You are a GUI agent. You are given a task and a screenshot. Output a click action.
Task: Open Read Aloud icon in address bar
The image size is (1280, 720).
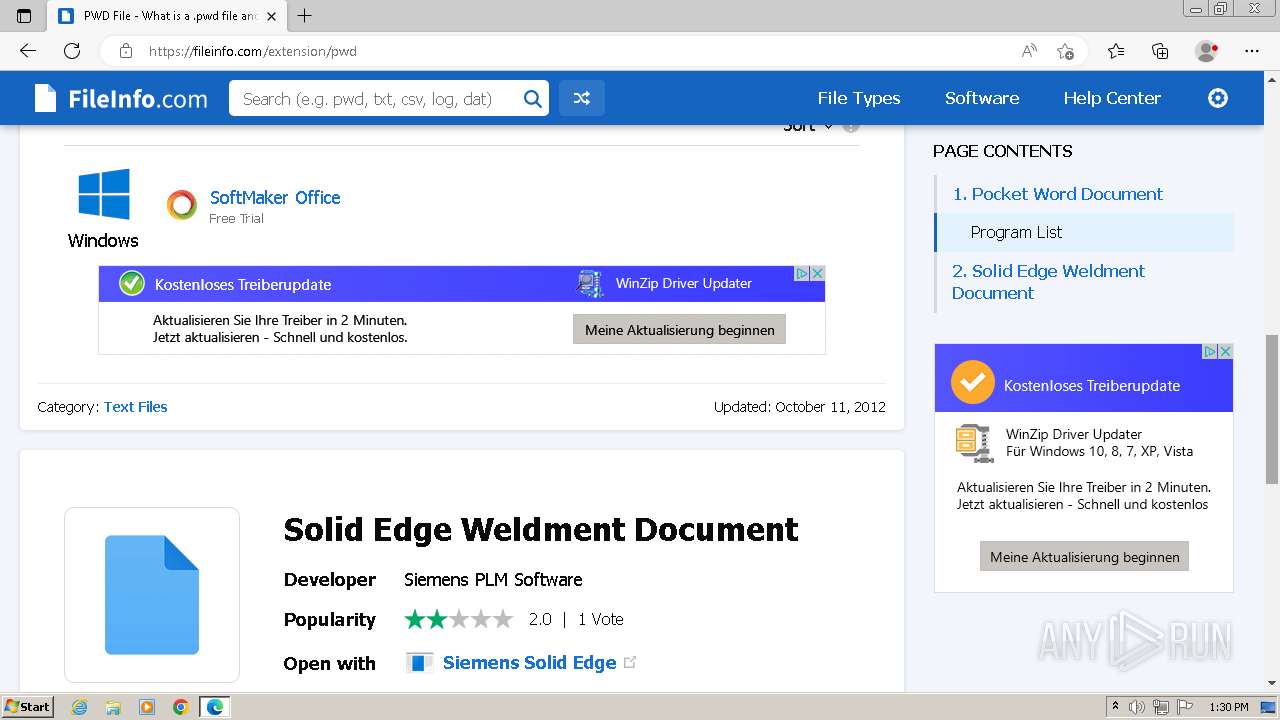coord(1029,51)
